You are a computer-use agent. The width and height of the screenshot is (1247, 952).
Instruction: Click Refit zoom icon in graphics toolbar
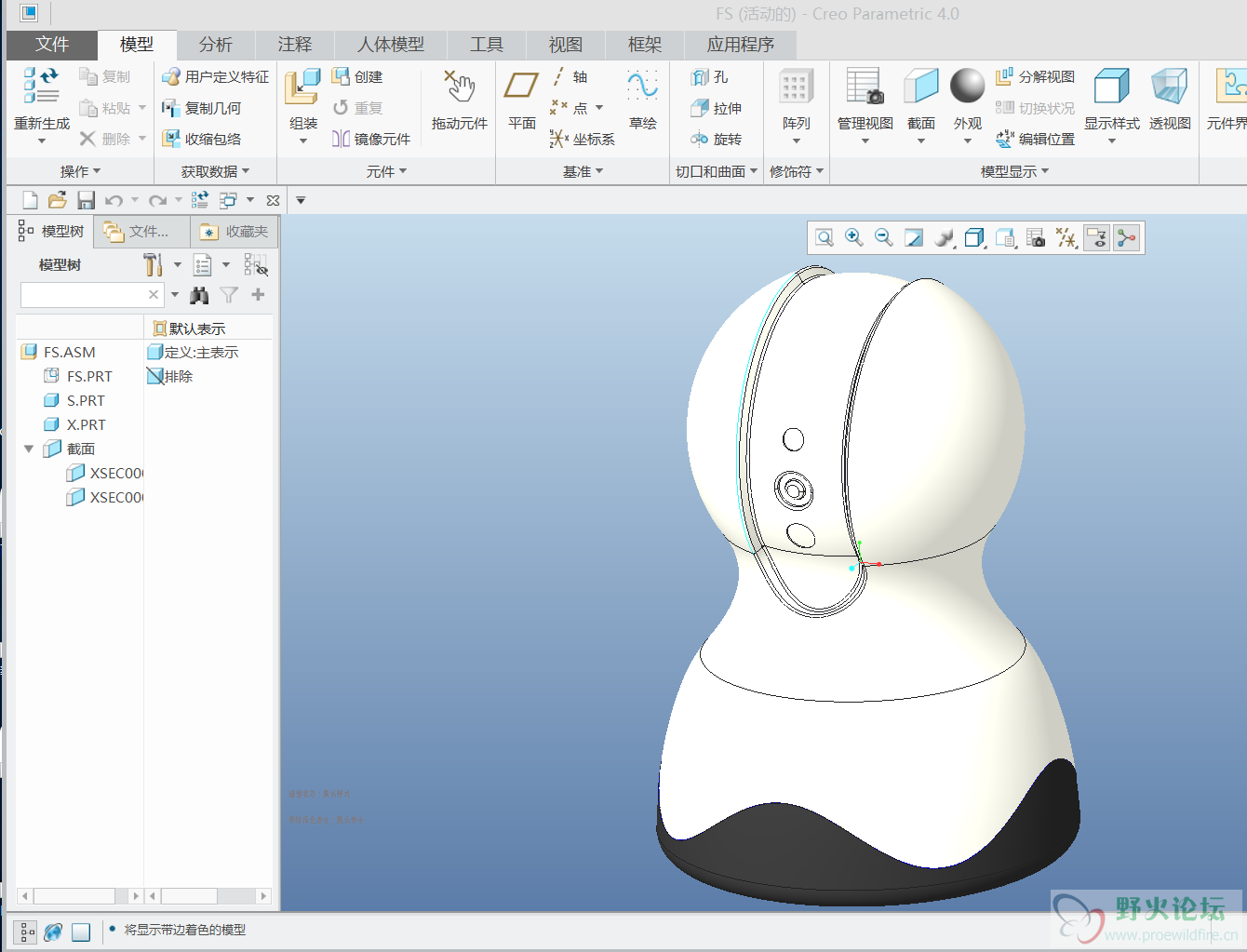click(x=825, y=238)
